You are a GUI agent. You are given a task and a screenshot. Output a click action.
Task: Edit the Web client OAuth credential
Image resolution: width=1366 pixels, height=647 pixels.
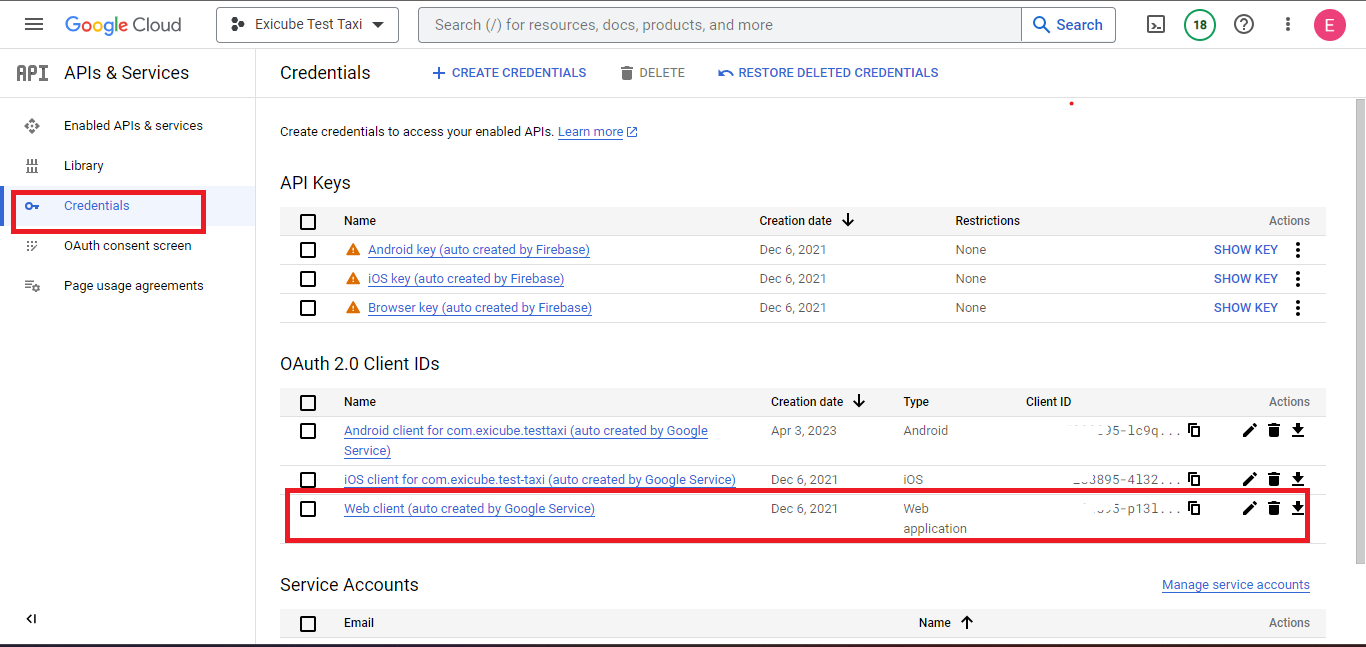(x=1249, y=508)
